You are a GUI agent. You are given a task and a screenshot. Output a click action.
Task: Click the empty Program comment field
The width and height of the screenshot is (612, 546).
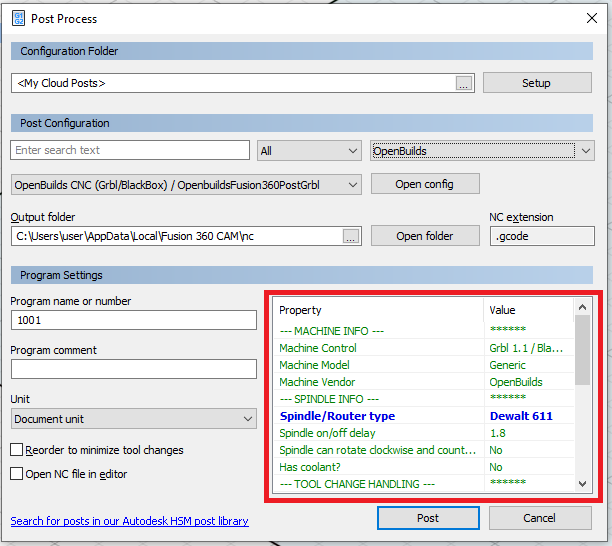133,369
